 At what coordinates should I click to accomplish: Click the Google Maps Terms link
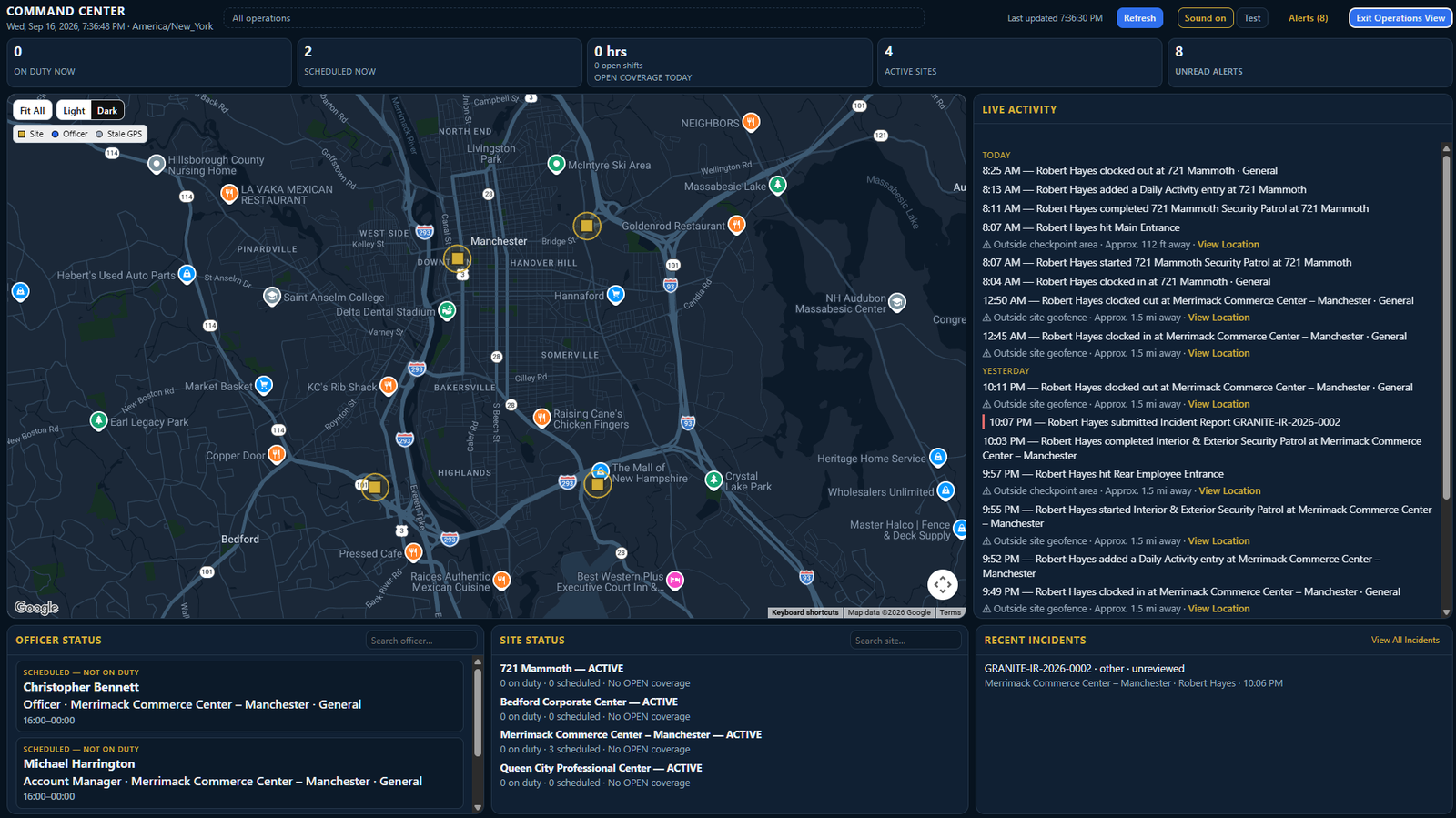coord(950,612)
